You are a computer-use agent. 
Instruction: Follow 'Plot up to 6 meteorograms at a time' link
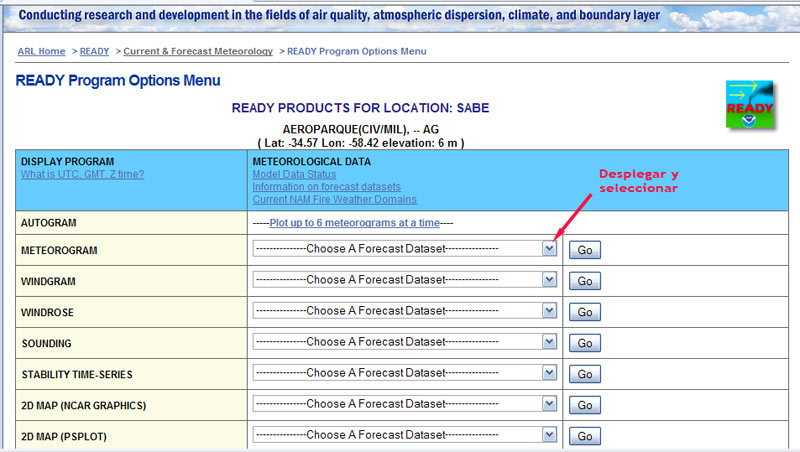355,223
